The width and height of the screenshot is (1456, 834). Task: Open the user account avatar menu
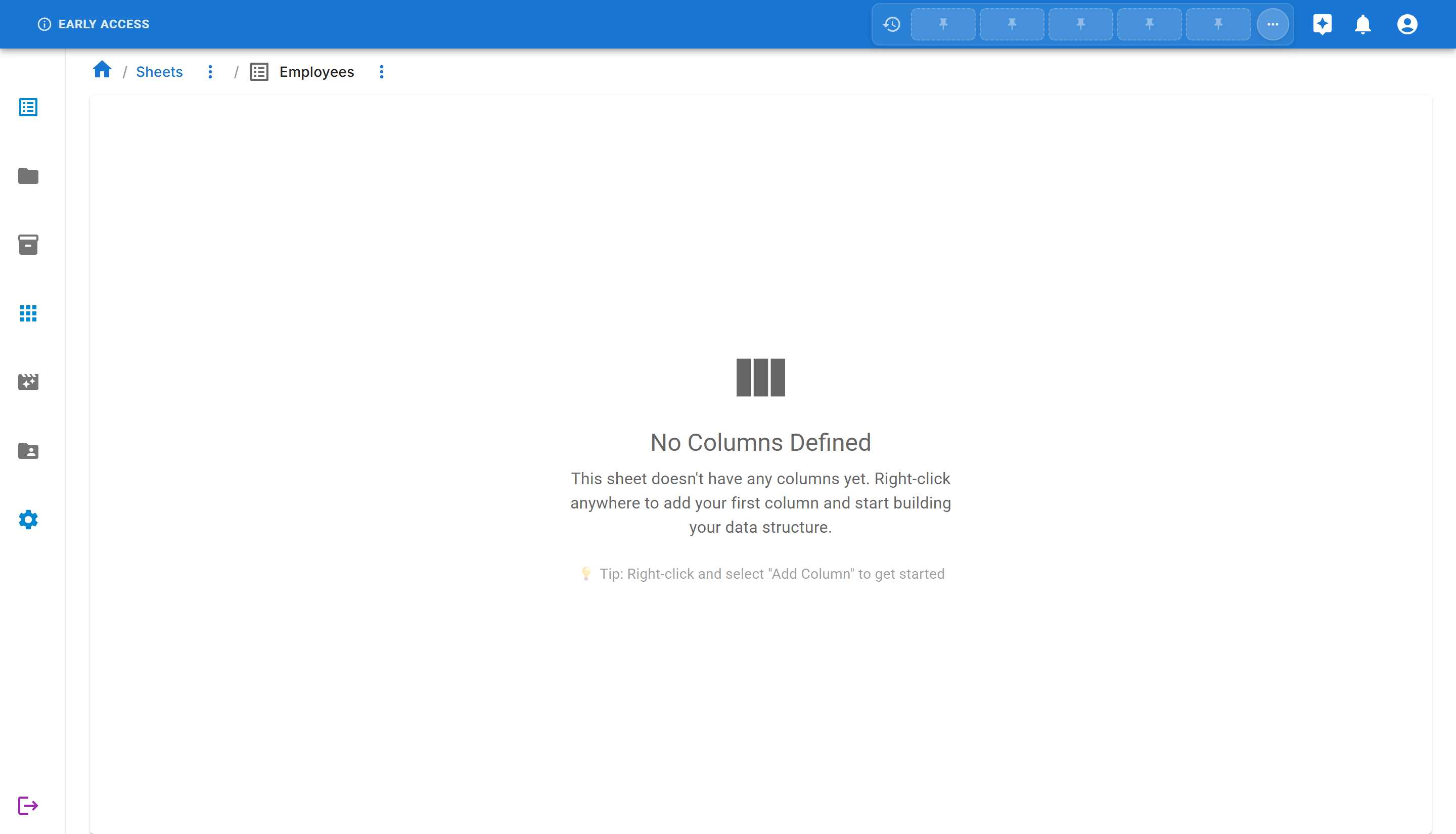click(1407, 24)
